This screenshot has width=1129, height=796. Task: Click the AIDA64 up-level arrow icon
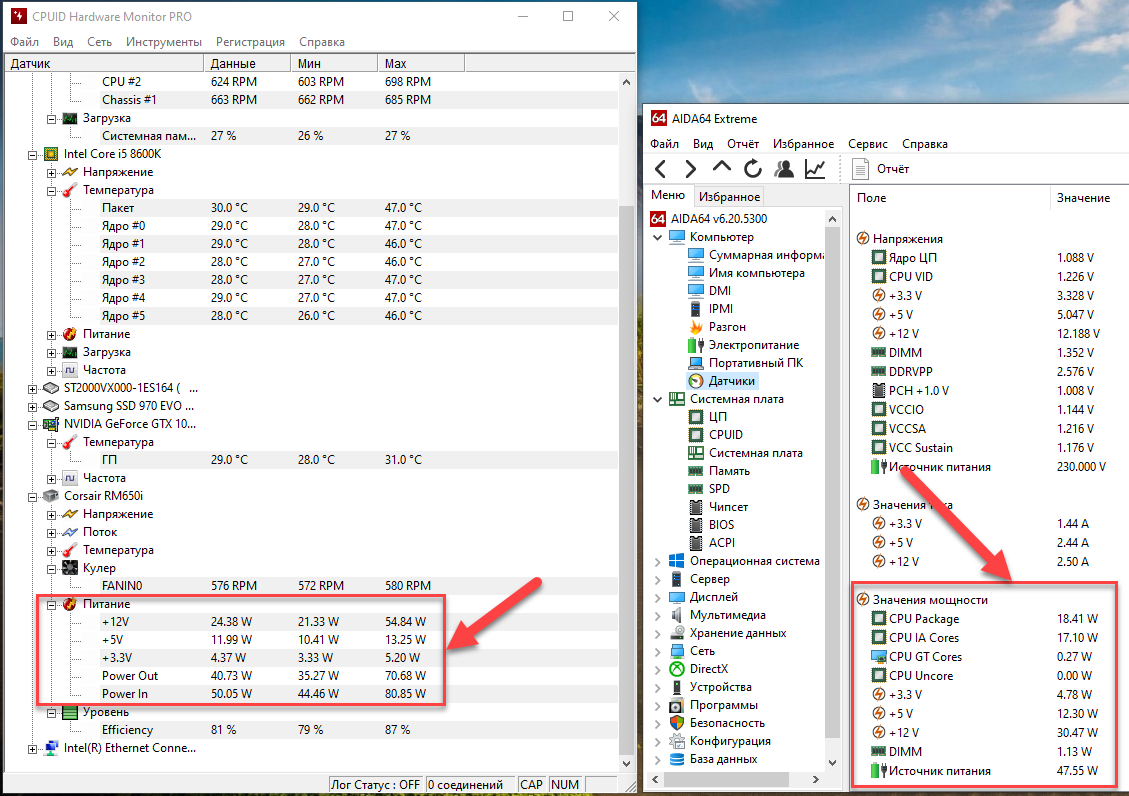click(x=721, y=168)
